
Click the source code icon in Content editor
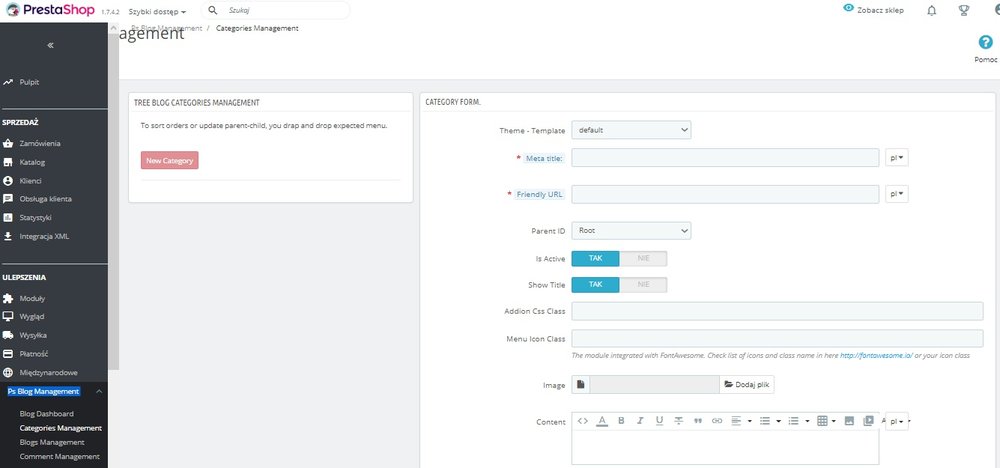582,421
